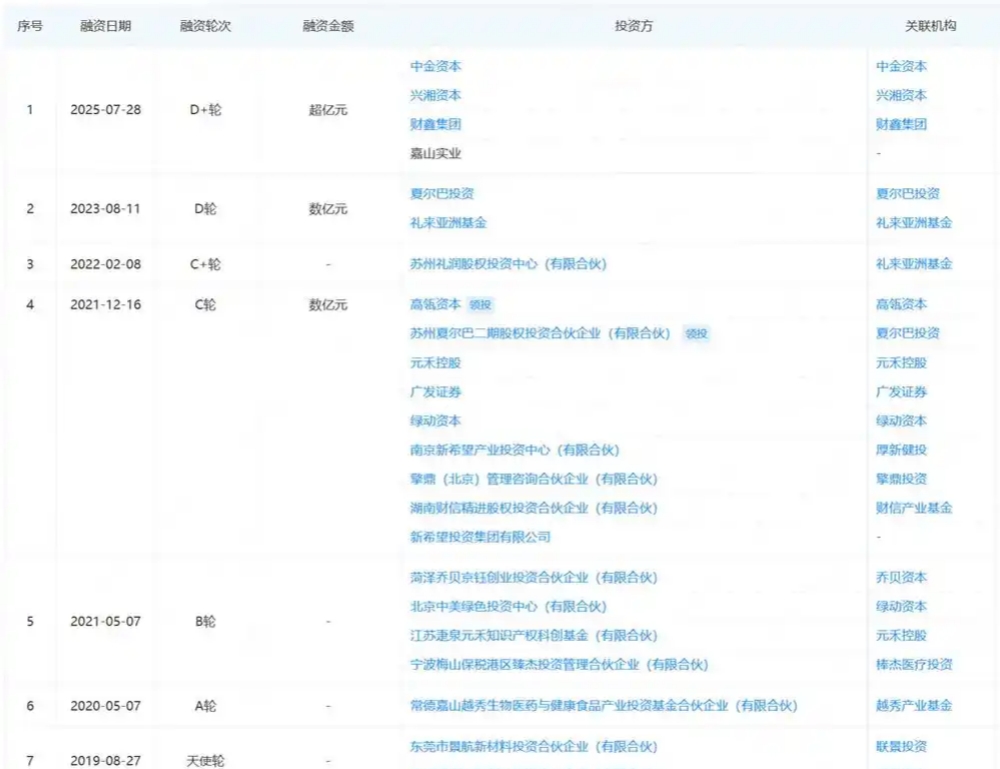Open 兴湘资本 in the 关联机构 column
This screenshot has height=769, width=1000.
[901, 96]
